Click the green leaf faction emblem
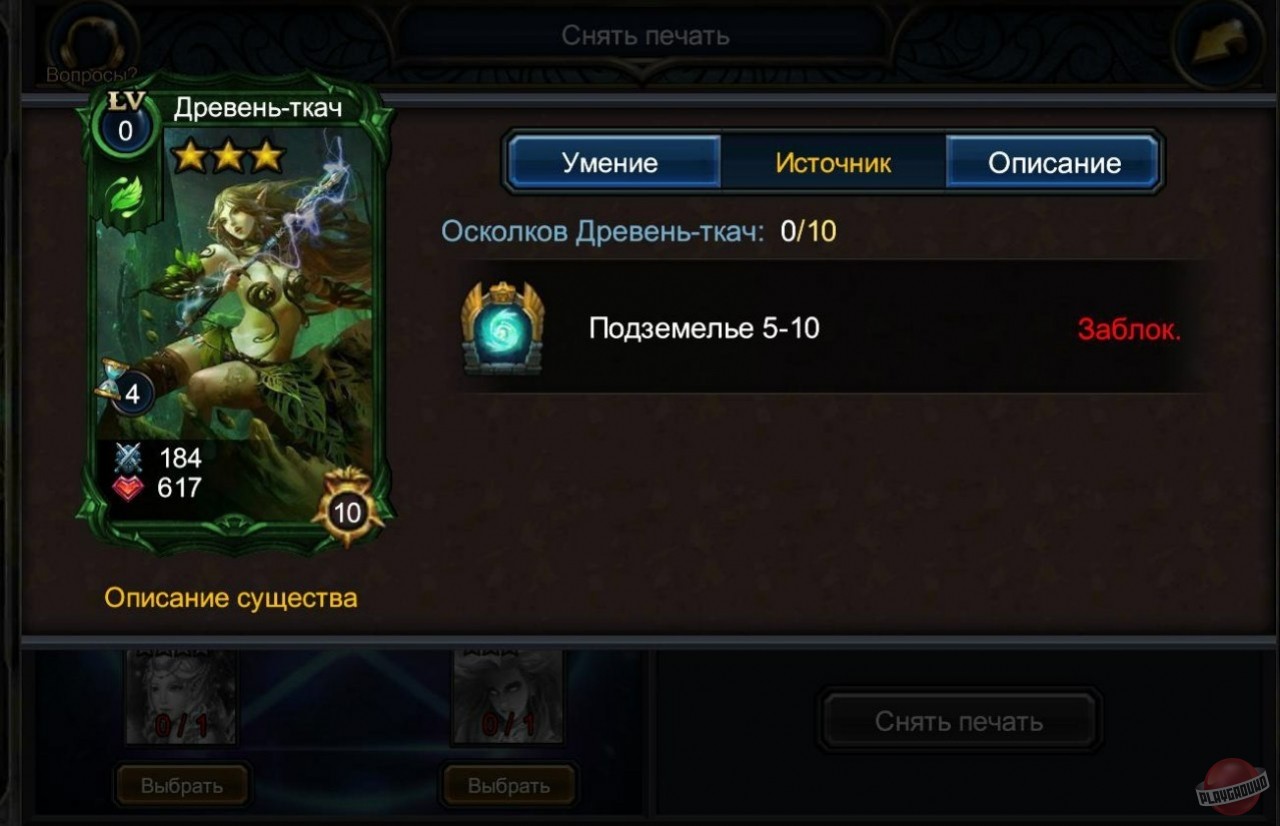 point(125,195)
